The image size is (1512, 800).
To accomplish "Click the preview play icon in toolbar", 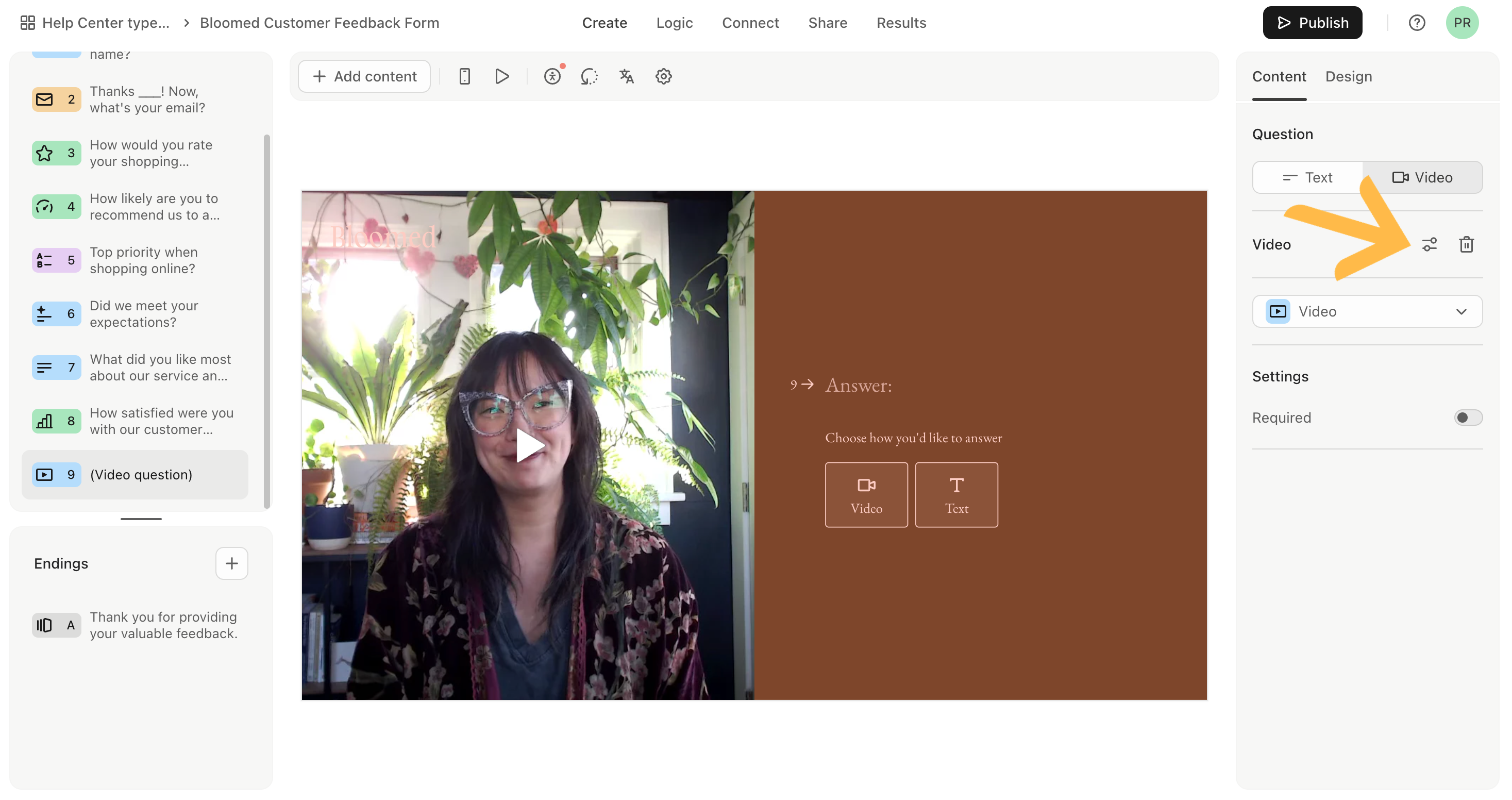I will (502, 76).
